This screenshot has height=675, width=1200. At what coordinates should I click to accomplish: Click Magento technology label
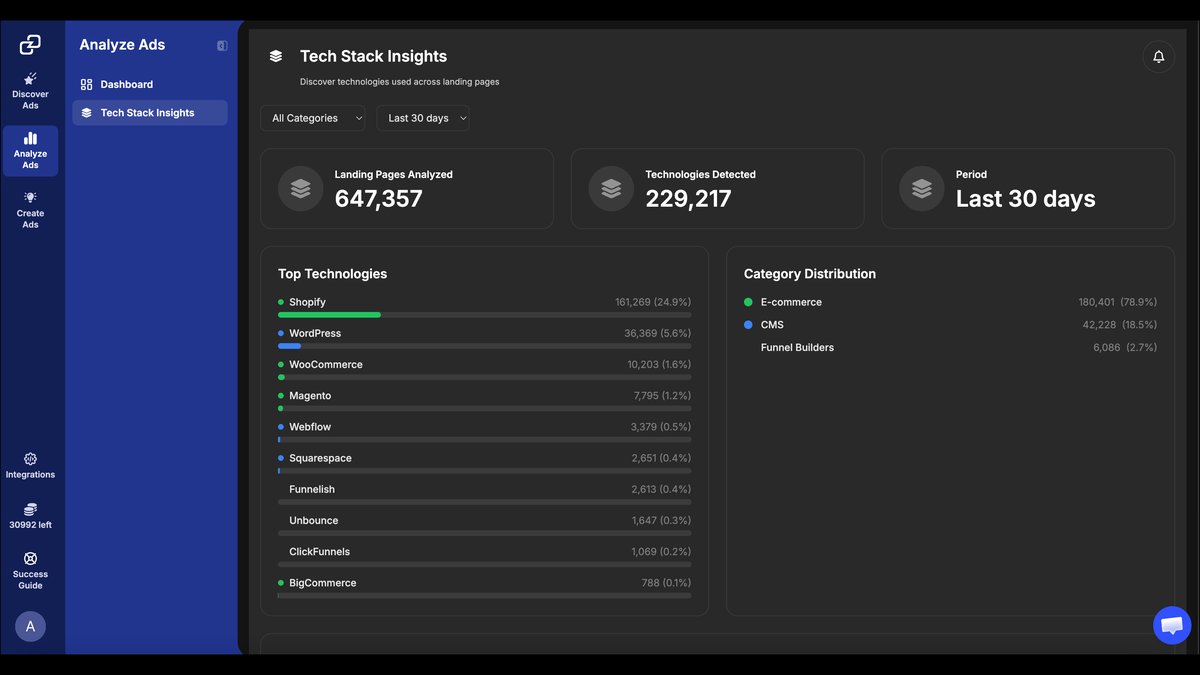pos(310,396)
